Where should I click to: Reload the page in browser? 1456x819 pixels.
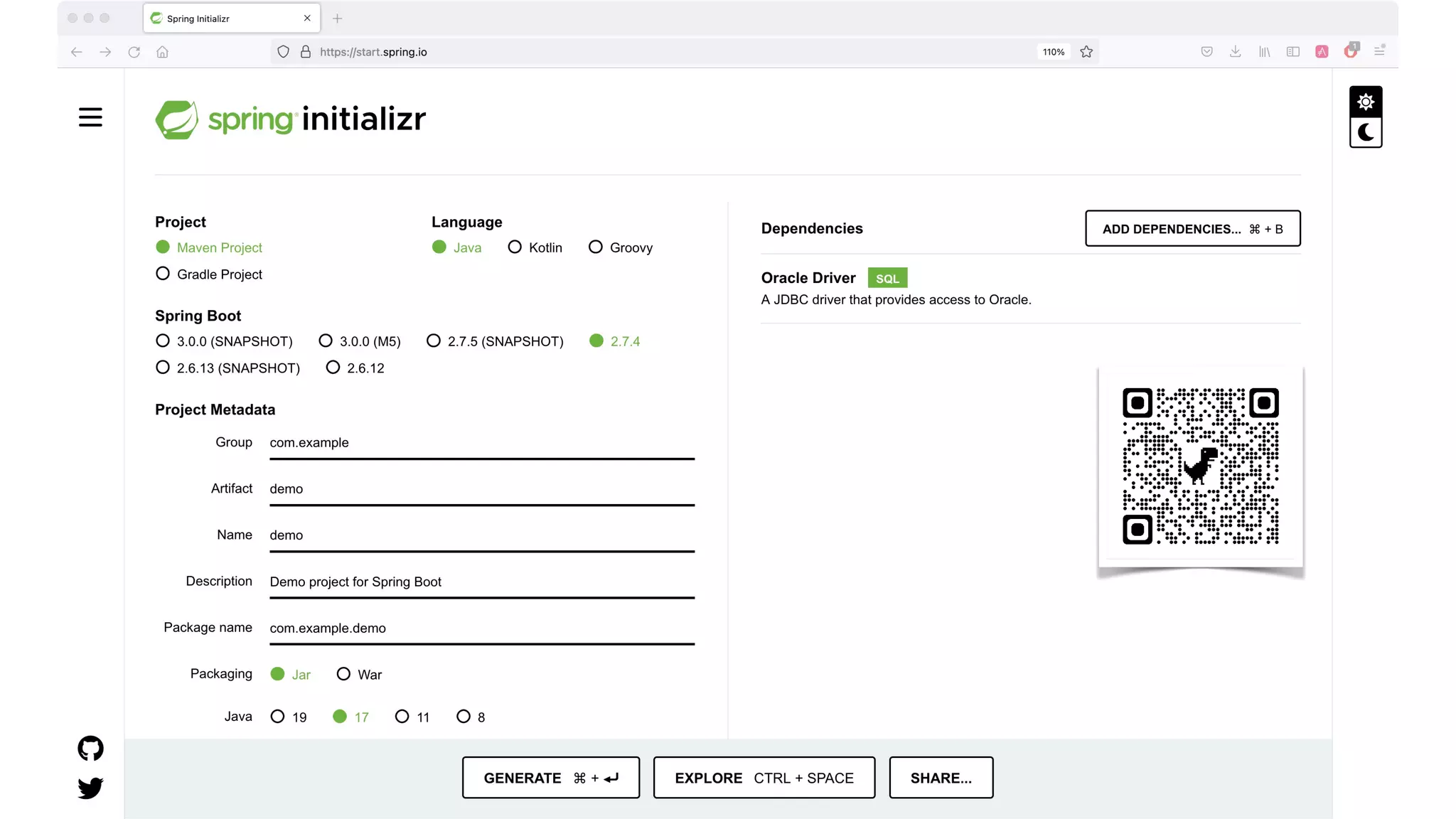point(134,52)
